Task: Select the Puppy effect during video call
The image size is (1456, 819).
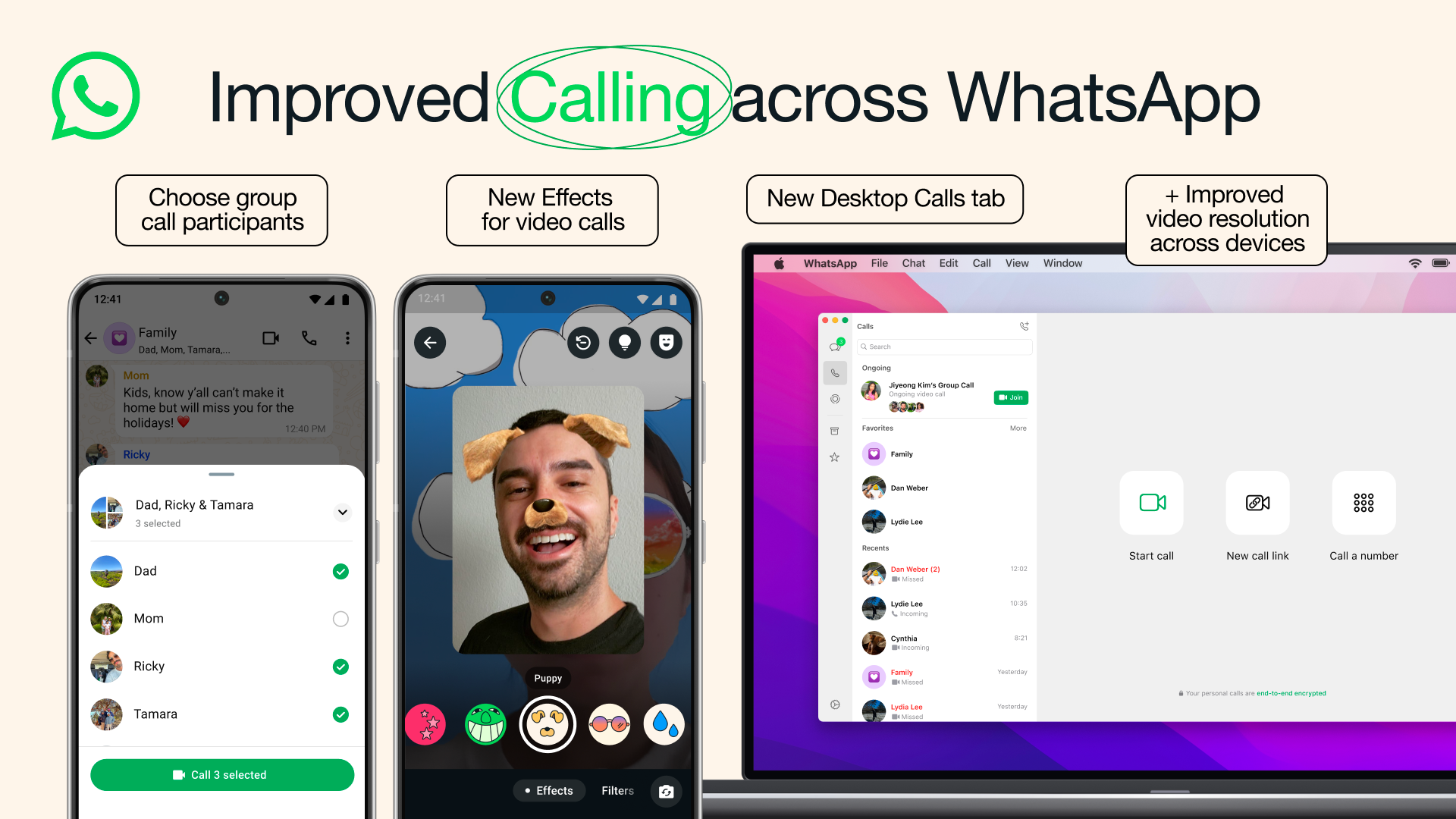Action: pos(547,723)
